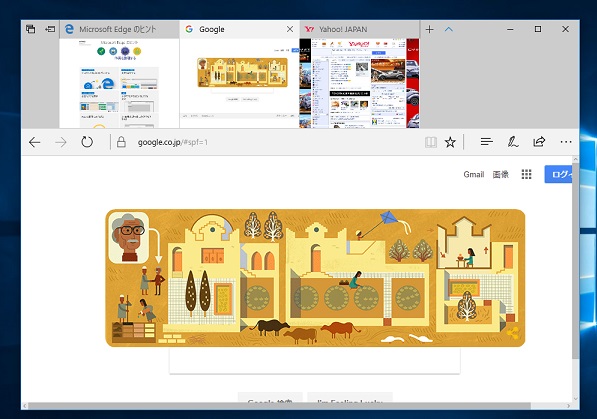Viewport: 597px width, 419px height.
Task: Collapse tab previews with chevron
Action: pyautogui.click(x=449, y=29)
